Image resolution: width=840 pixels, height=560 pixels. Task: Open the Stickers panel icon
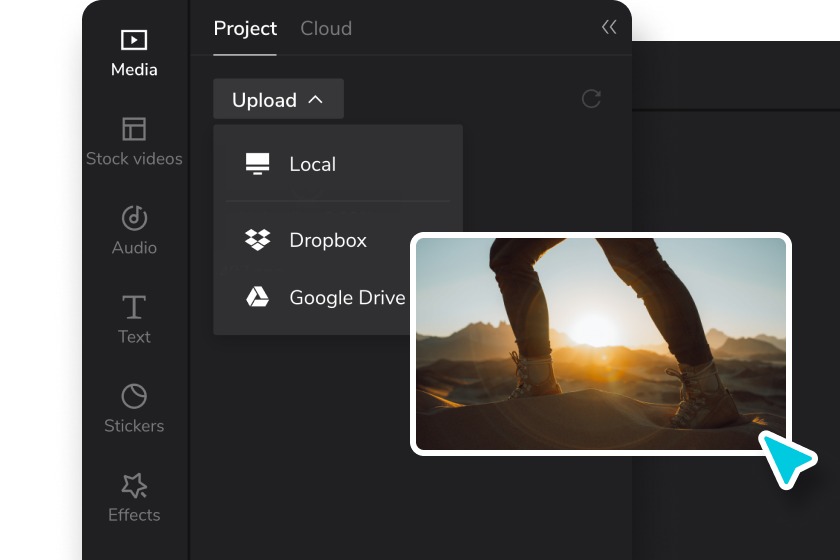[134, 396]
